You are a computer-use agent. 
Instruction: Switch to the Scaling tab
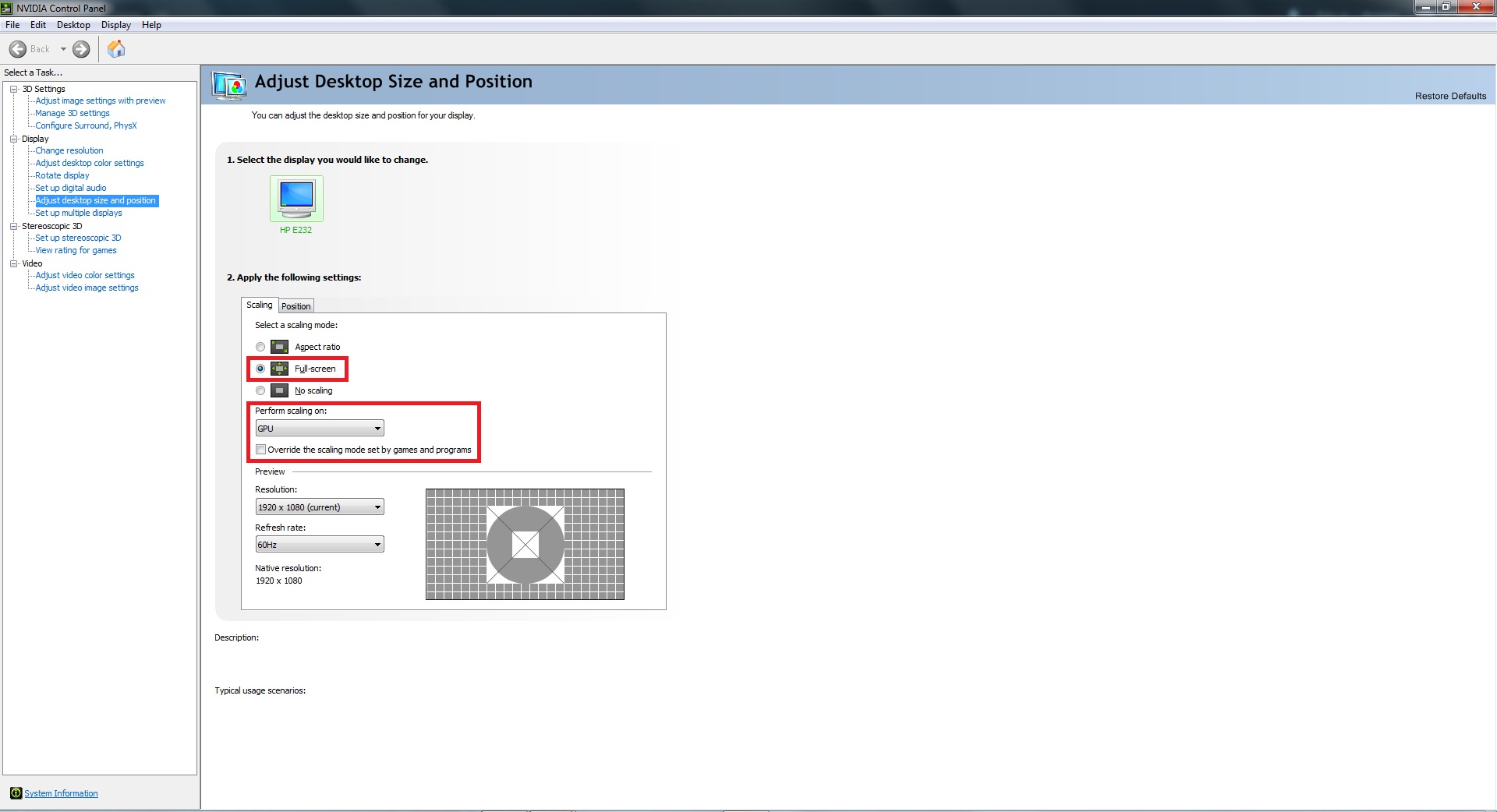(x=260, y=305)
